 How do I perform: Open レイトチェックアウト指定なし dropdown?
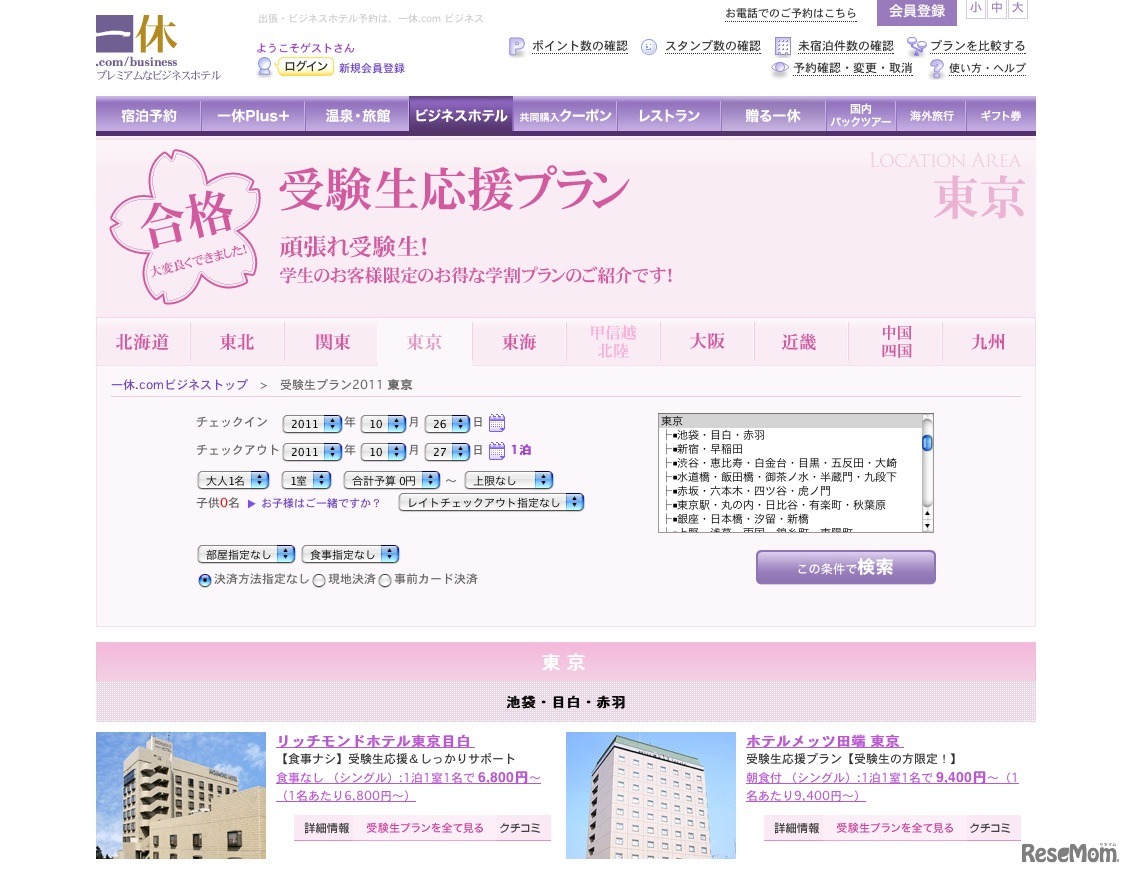[x=491, y=502]
